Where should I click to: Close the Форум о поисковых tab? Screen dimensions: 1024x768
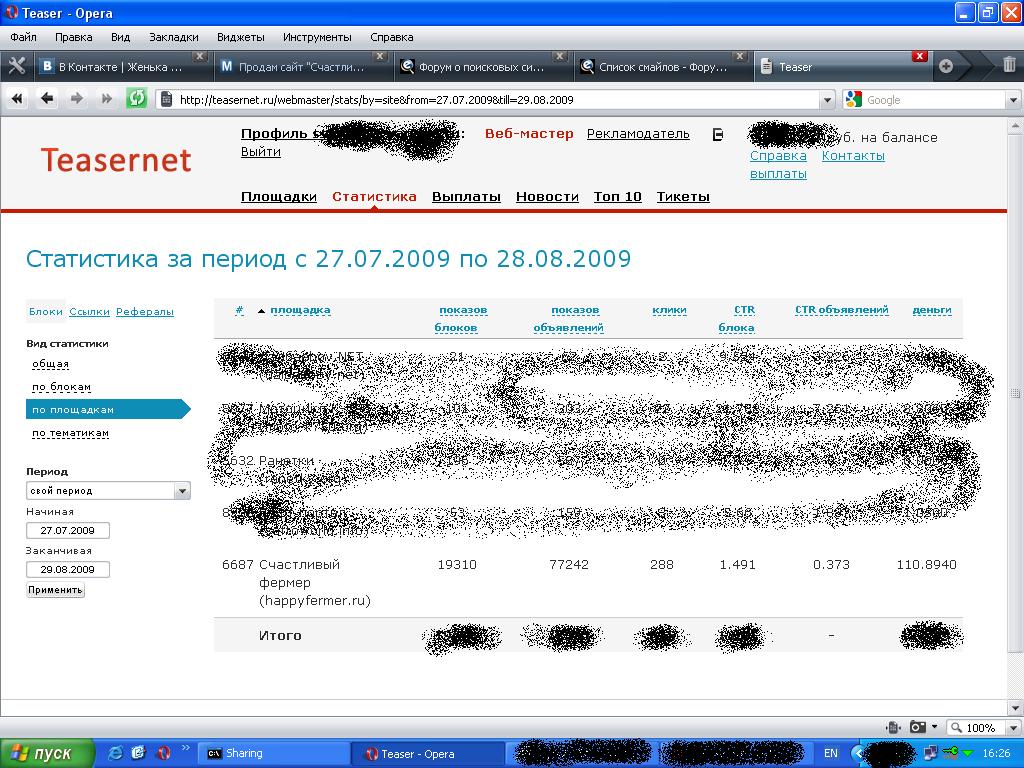(559, 56)
